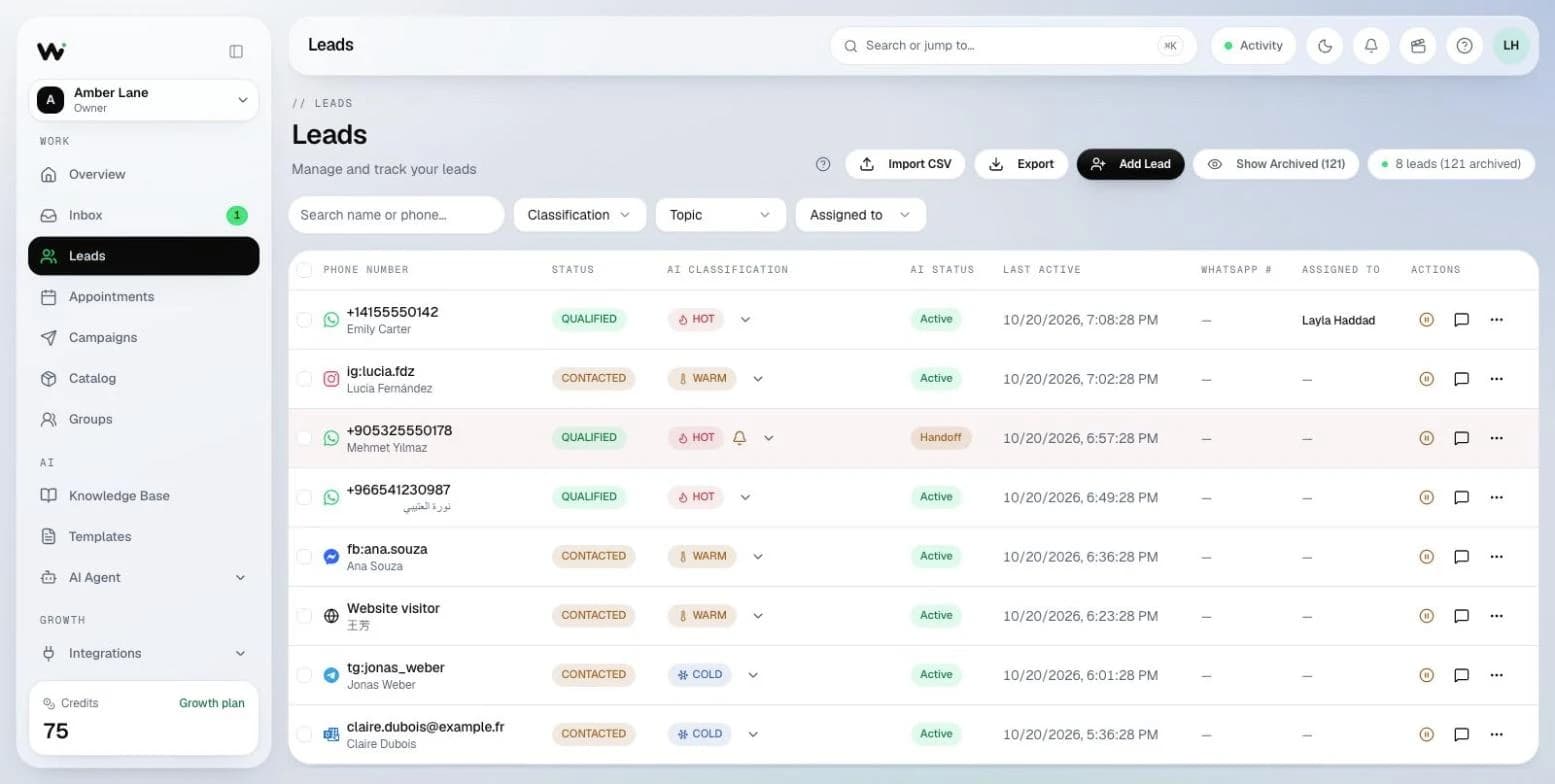Check the box for Lucia Fernández

pyautogui.click(x=304, y=379)
